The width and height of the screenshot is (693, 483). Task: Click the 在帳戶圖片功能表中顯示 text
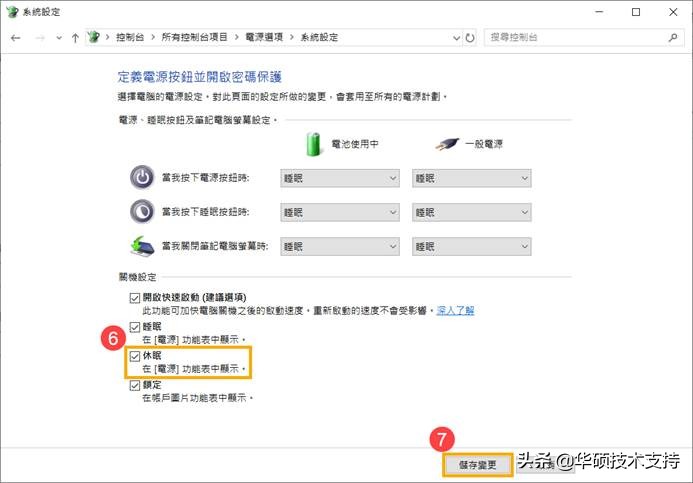(x=197, y=398)
